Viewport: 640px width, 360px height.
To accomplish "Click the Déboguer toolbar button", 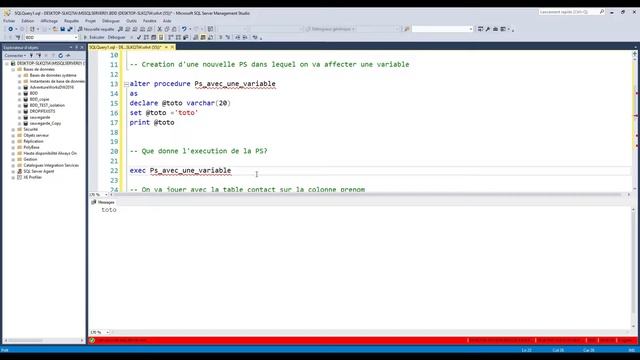I will (117, 37).
